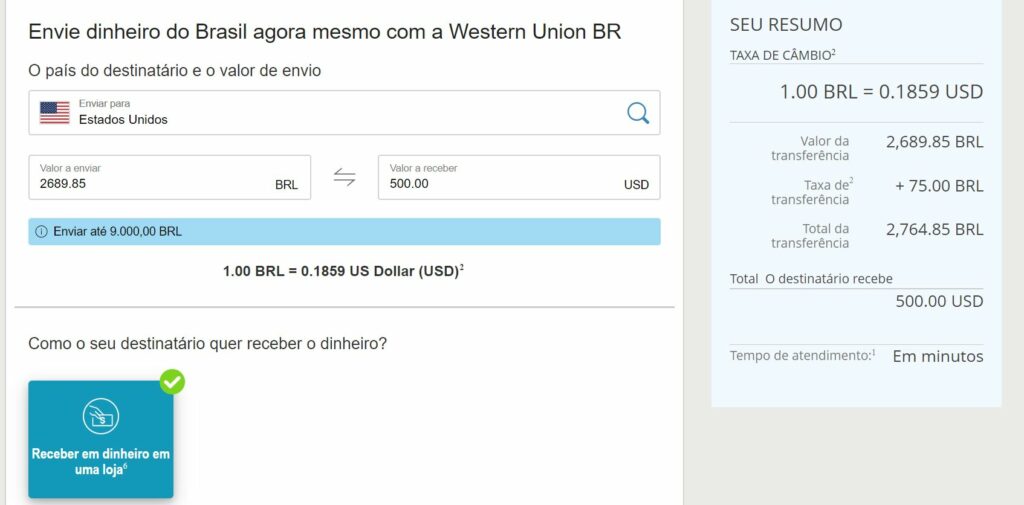Click the United States flag icon
The height and width of the screenshot is (505, 1024).
coord(55,112)
